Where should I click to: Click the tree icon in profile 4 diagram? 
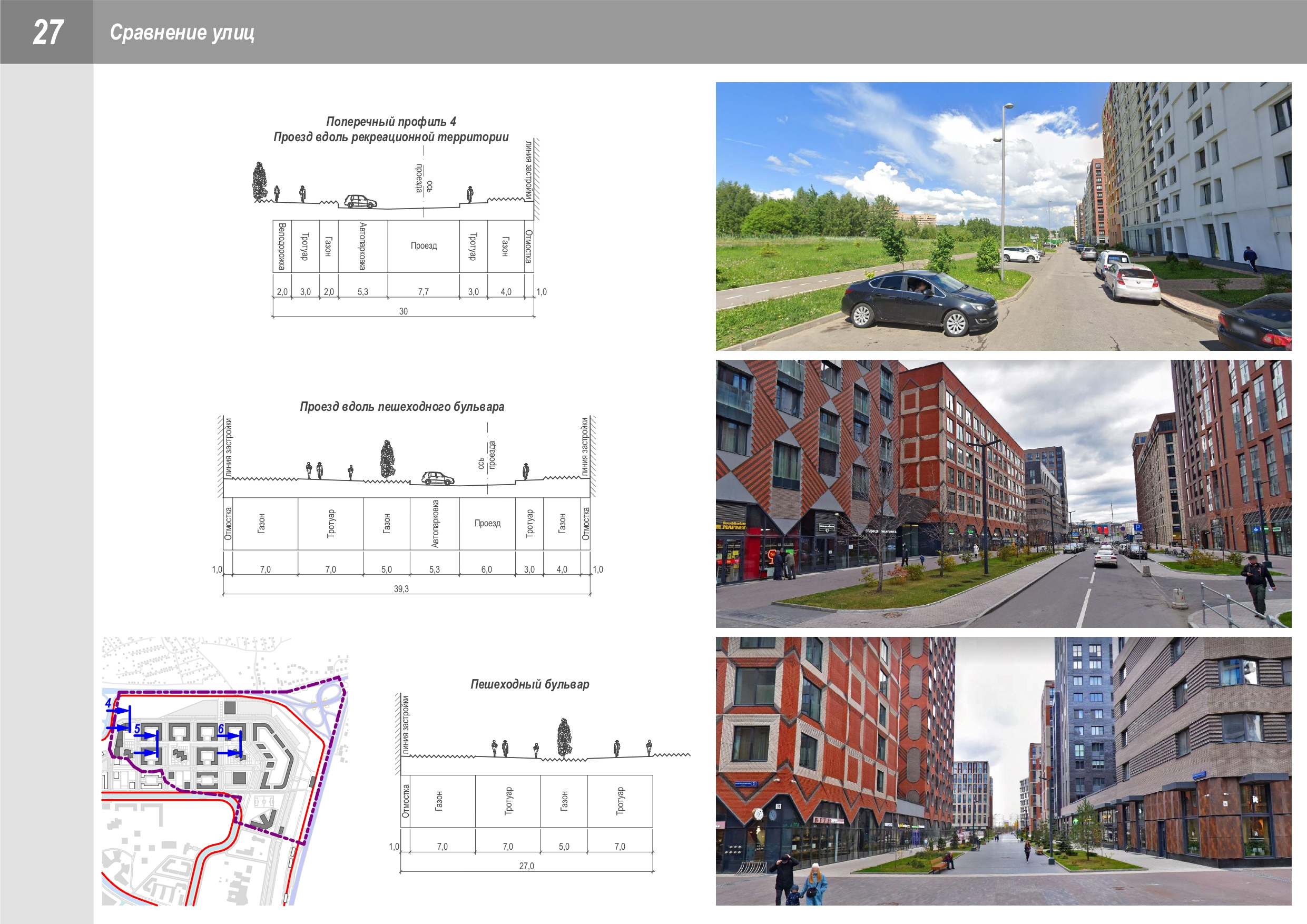[x=260, y=182]
